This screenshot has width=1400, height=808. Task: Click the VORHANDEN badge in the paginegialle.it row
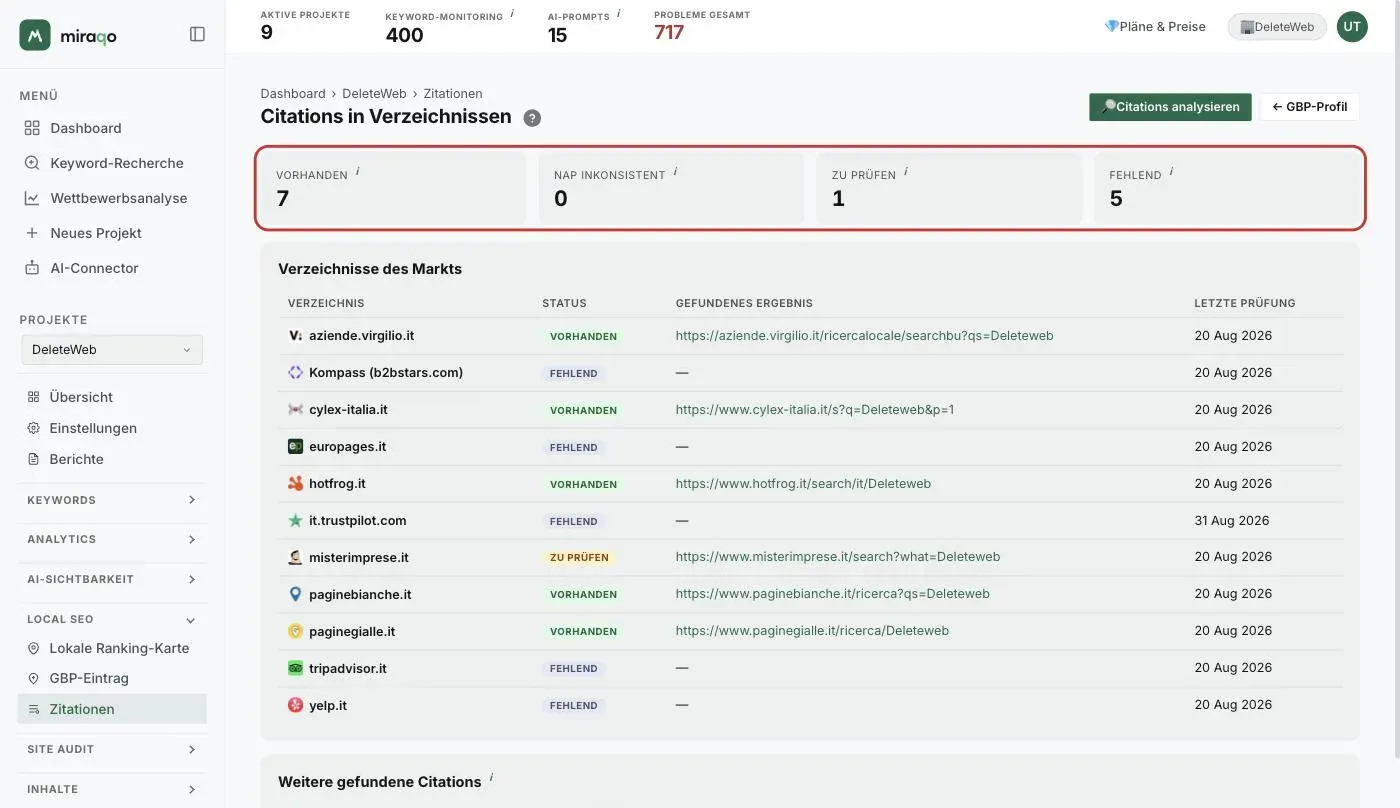pos(584,632)
